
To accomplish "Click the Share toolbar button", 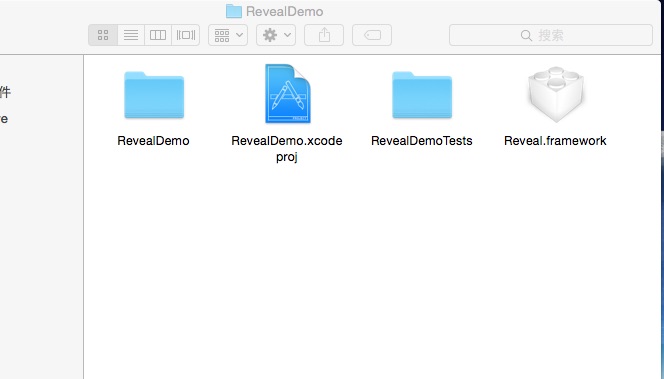I will click(x=324, y=35).
